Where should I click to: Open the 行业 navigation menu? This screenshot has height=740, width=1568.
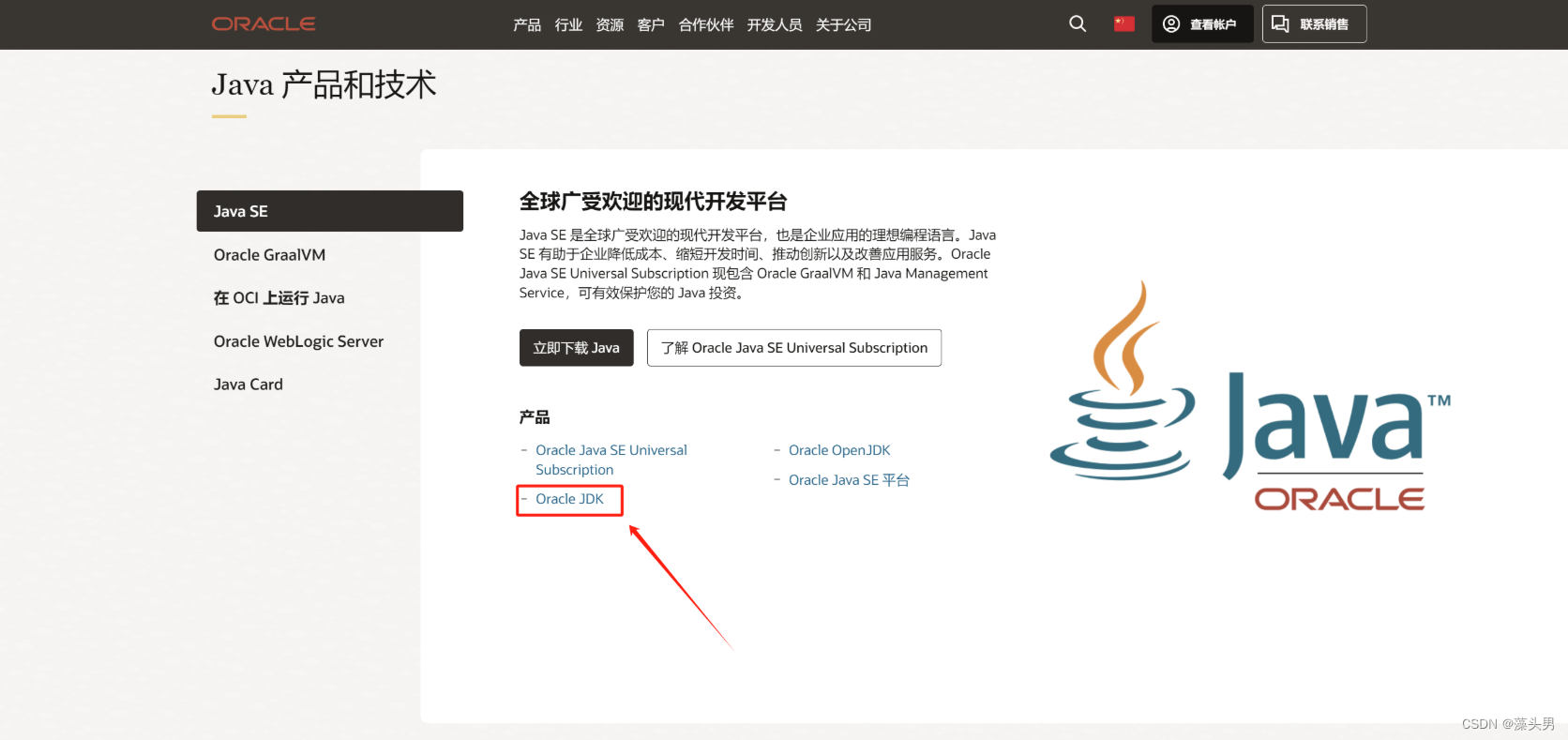[x=568, y=24]
